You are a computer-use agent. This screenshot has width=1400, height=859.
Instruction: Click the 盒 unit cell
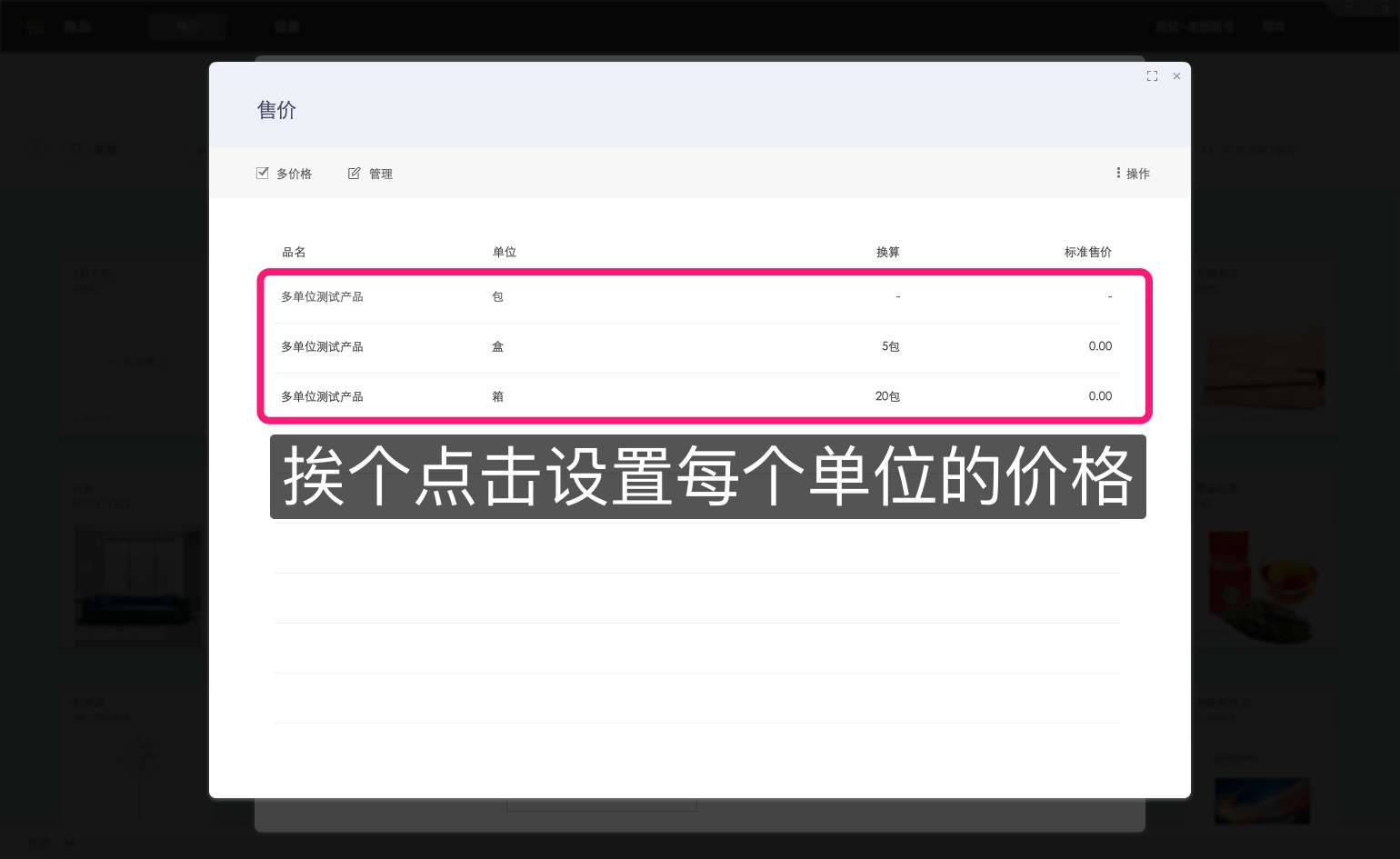[497, 346]
